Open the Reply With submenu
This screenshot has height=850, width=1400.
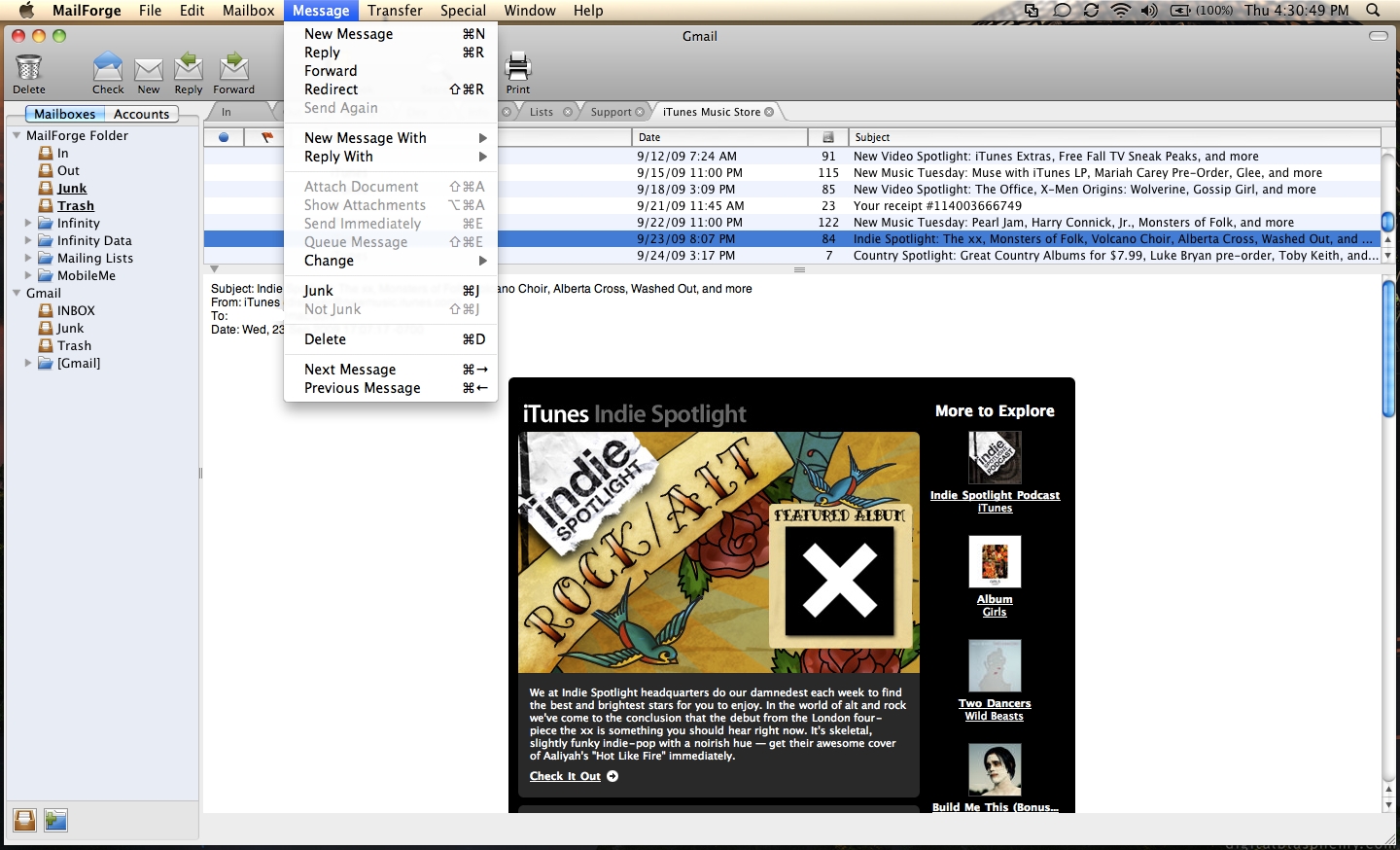(x=391, y=157)
